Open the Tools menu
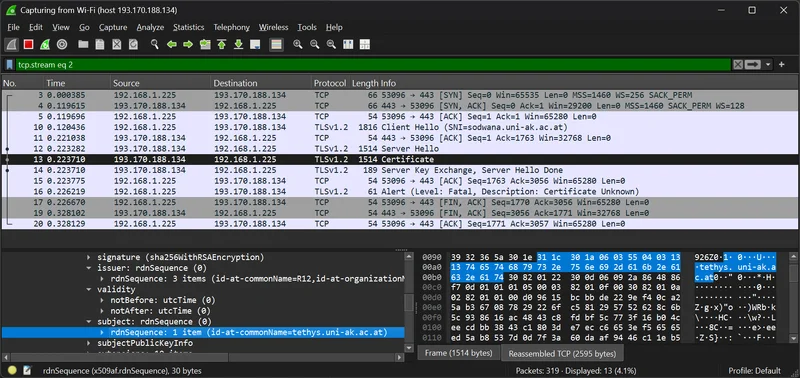 pos(307,28)
